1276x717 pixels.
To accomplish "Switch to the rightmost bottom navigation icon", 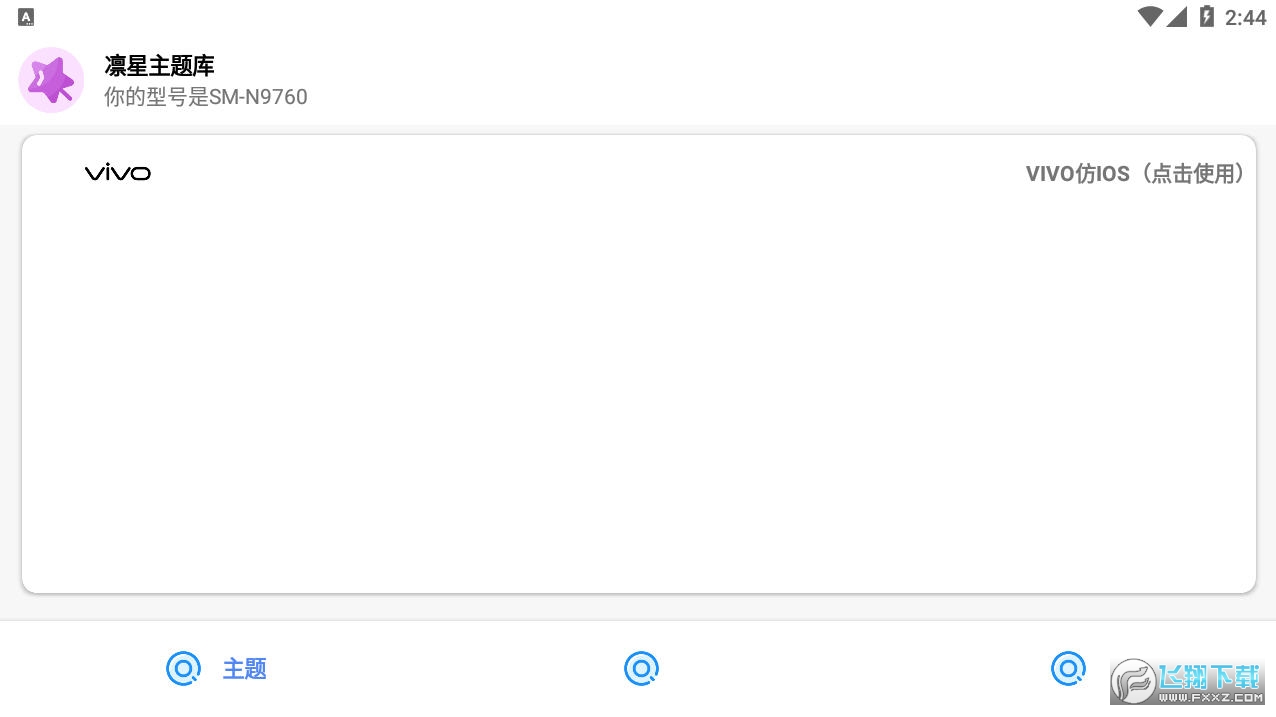I will [x=1068, y=668].
